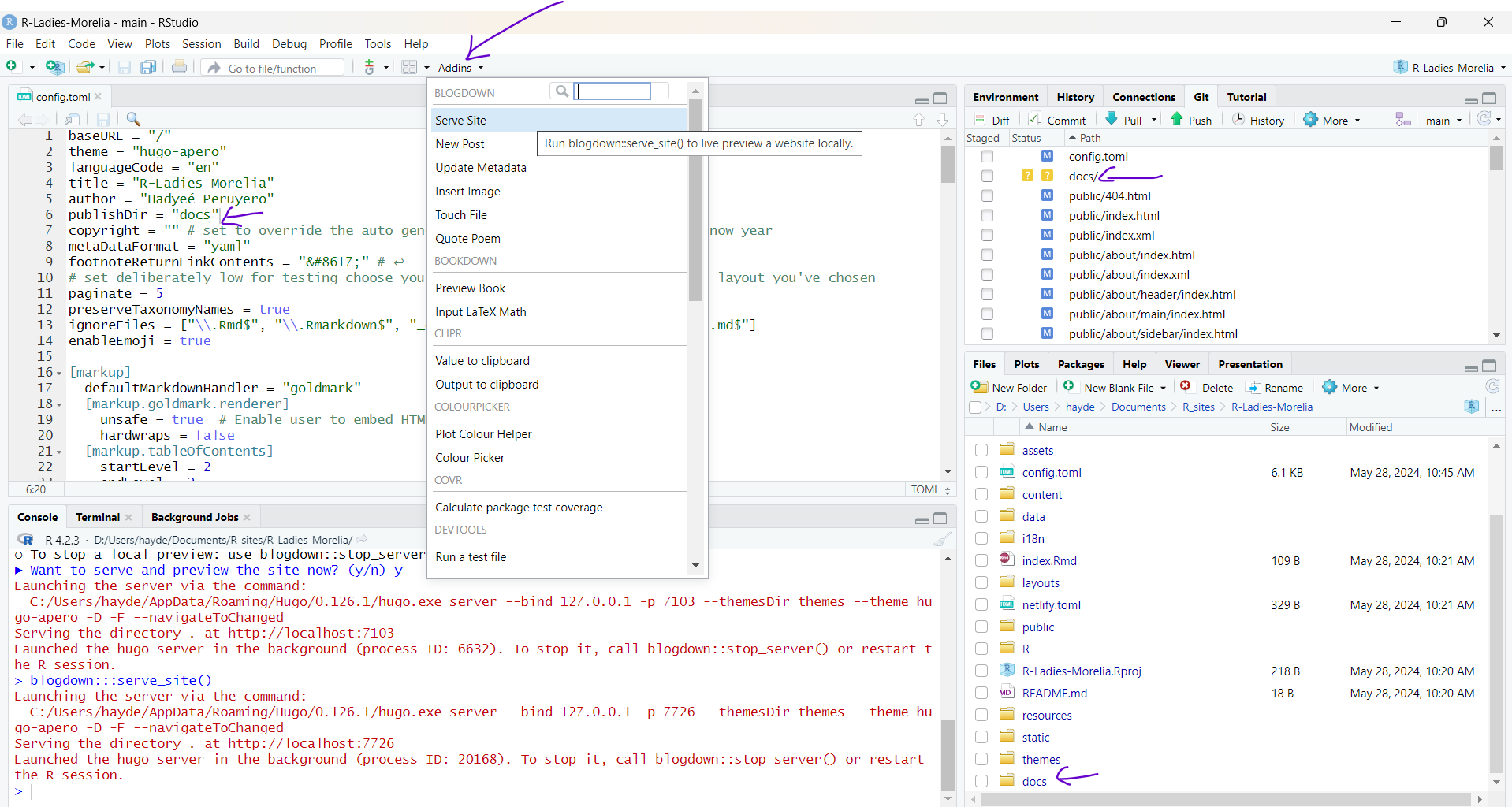The height and width of the screenshot is (807, 1512).
Task: Open the New Blank File dropdown
Action: 1163,388
